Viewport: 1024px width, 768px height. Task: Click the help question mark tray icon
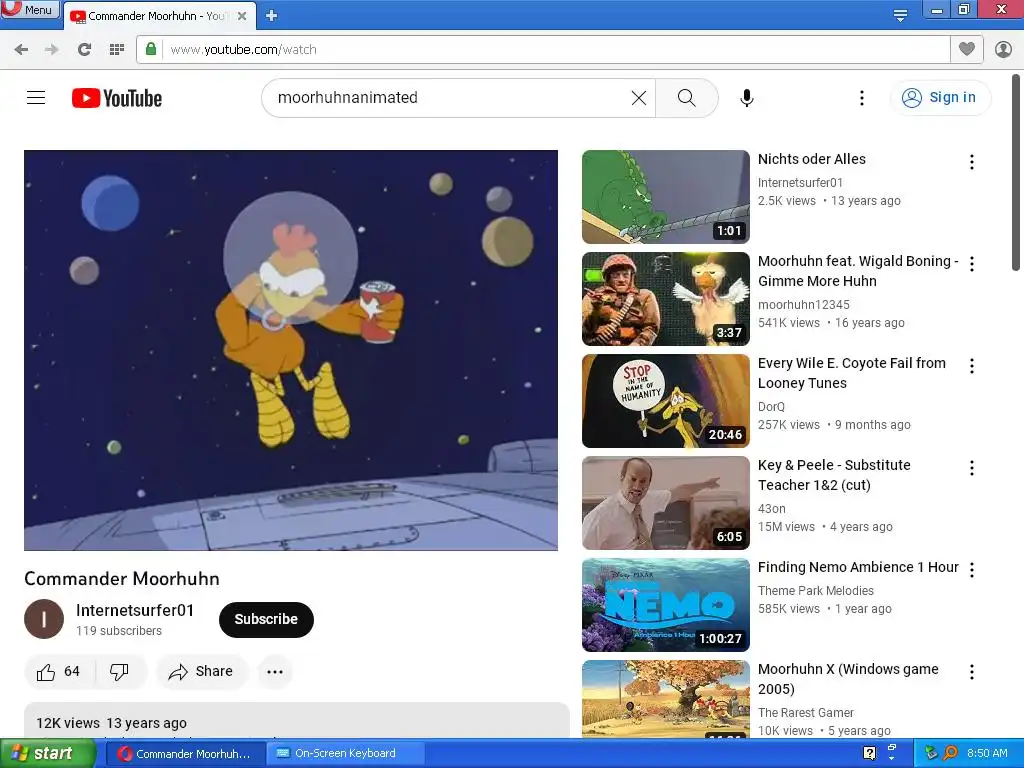(x=869, y=753)
